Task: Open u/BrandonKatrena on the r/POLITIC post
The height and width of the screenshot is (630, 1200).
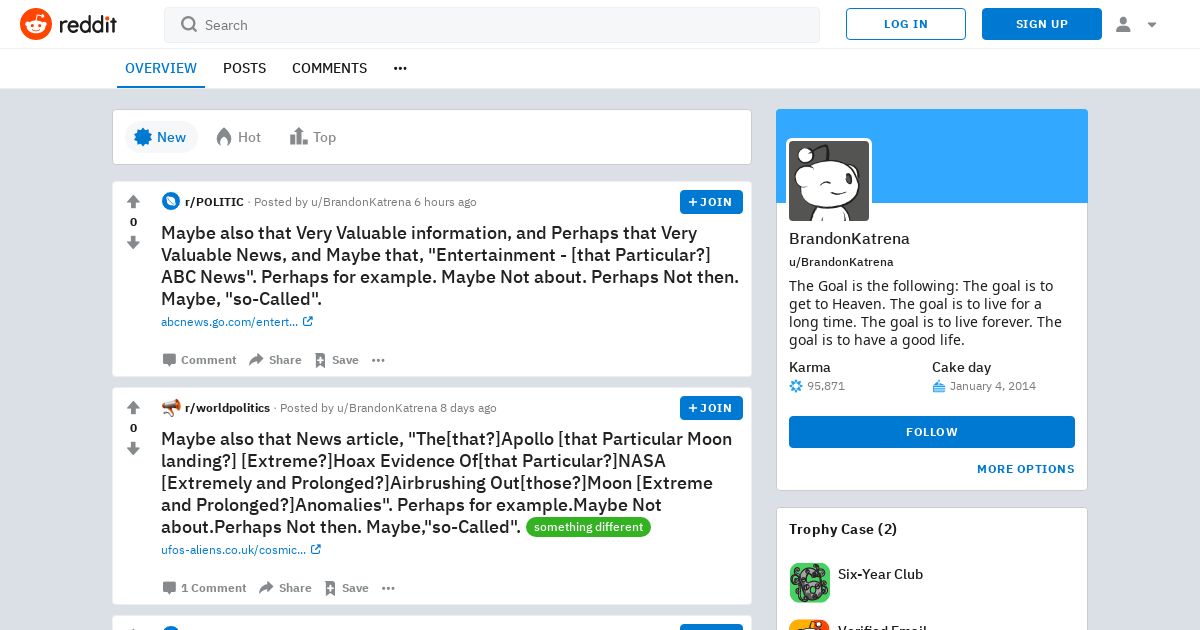Action: coord(360,202)
